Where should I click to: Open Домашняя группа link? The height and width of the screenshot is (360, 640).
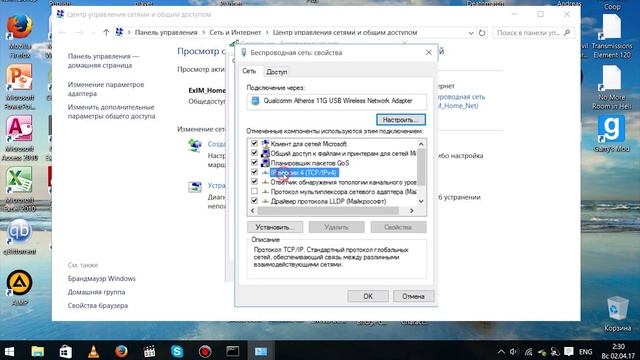96,292
